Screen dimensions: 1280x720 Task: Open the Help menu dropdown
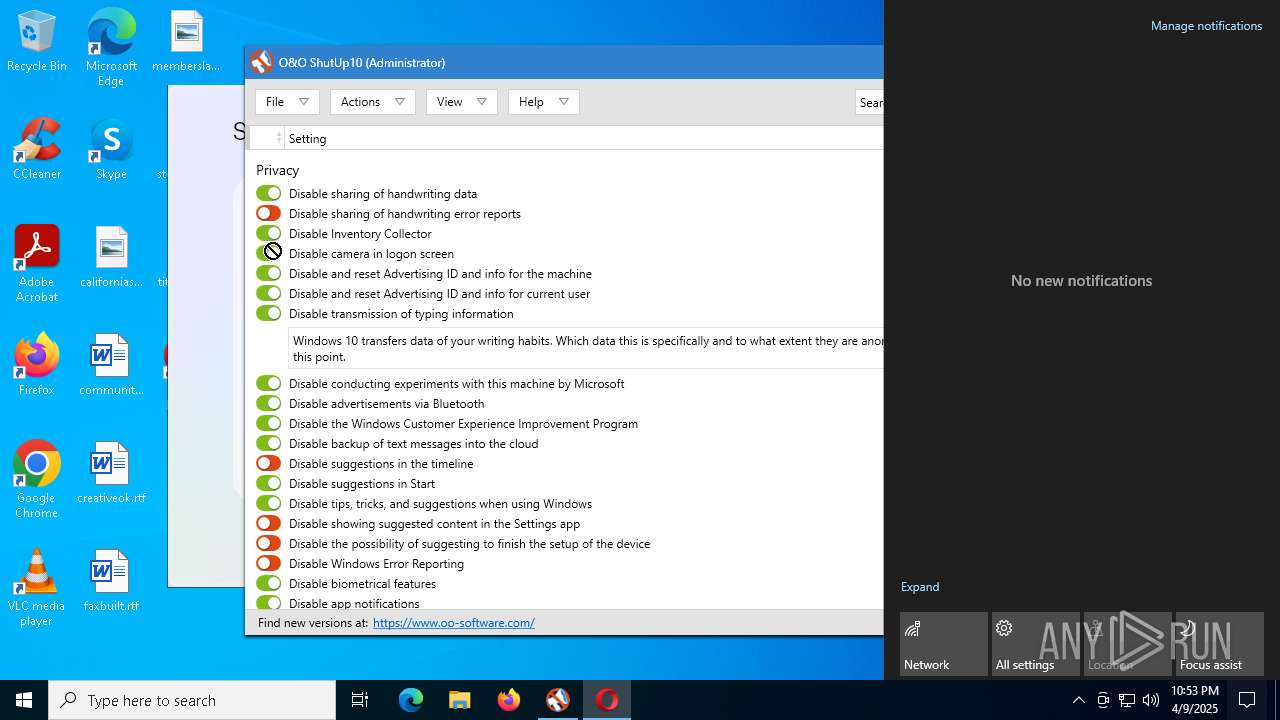coord(543,102)
